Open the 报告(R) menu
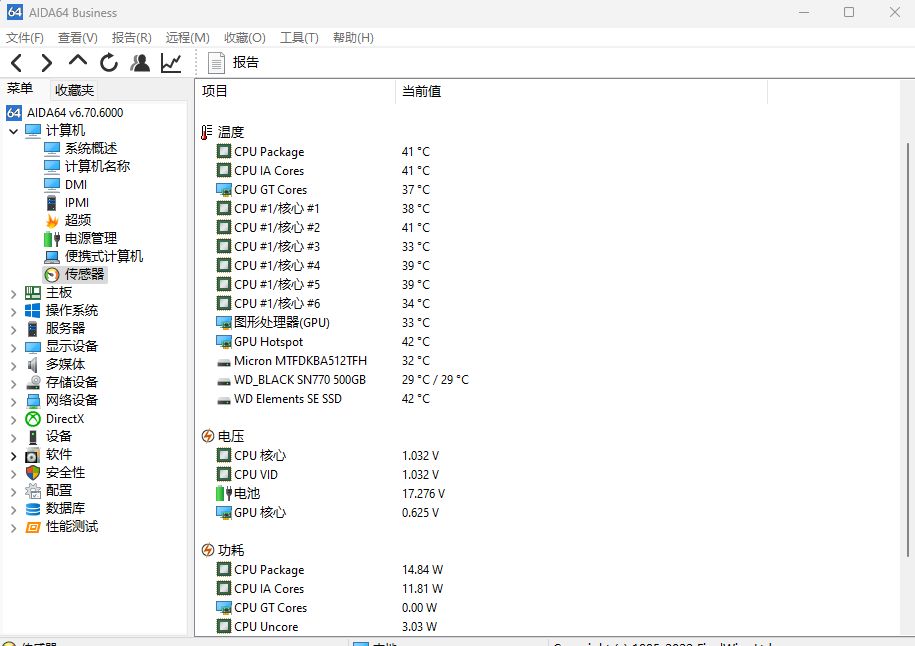 point(132,37)
